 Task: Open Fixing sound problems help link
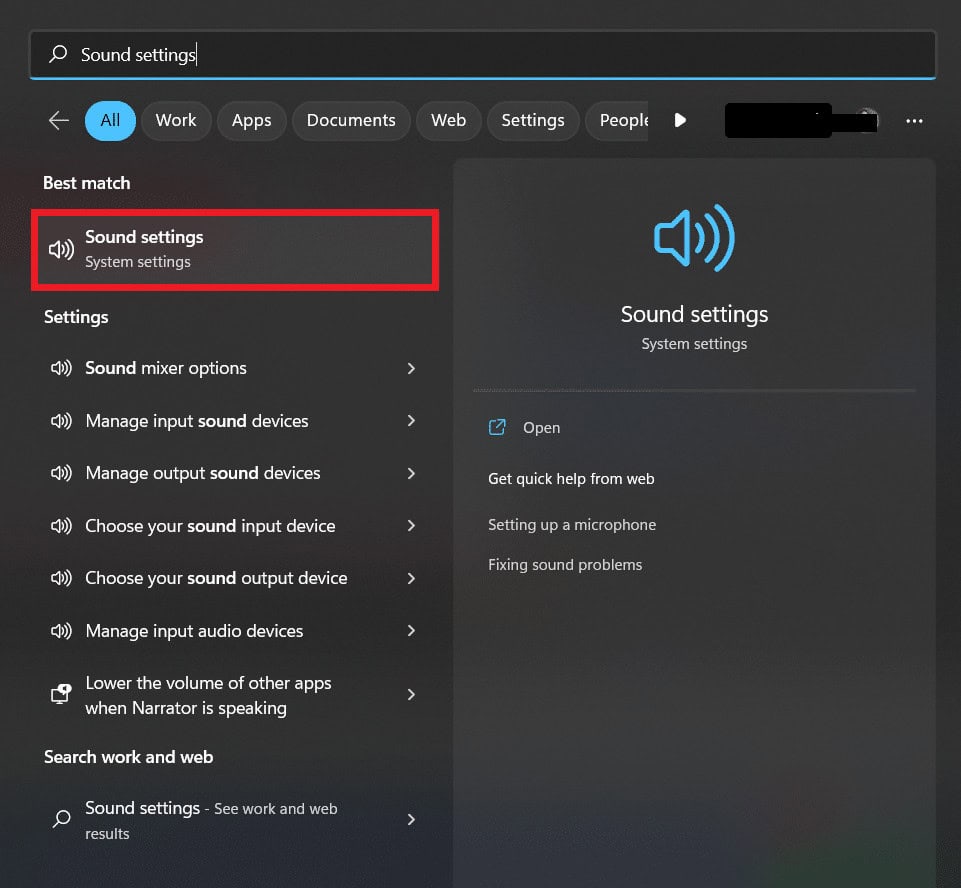(x=565, y=564)
